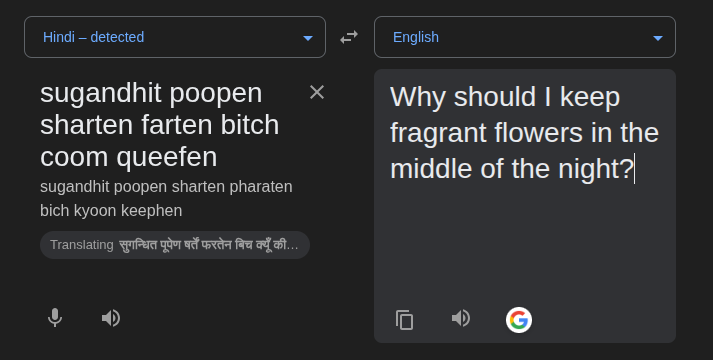Image resolution: width=713 pixels, height=360 pixels.
Task: Open the "Hindi – detected" language selector
Action: pos(175,37)
